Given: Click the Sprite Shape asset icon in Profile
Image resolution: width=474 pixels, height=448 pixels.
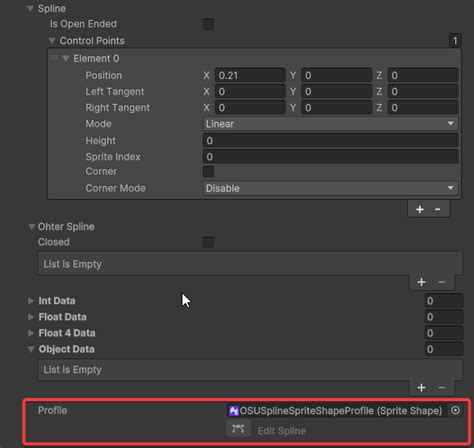Looking at the screenshot, I should tap(234, 411).
